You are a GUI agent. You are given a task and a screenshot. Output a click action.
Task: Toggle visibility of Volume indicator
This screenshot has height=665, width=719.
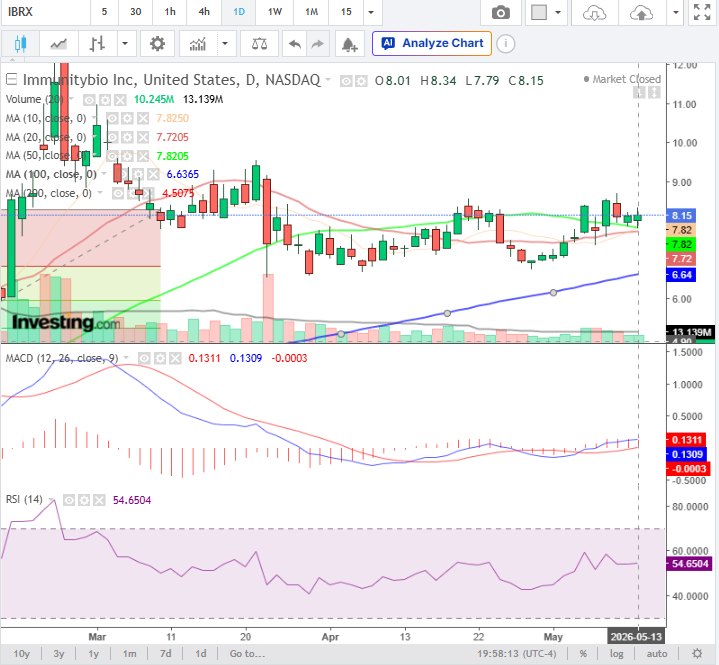pos(89,100)
